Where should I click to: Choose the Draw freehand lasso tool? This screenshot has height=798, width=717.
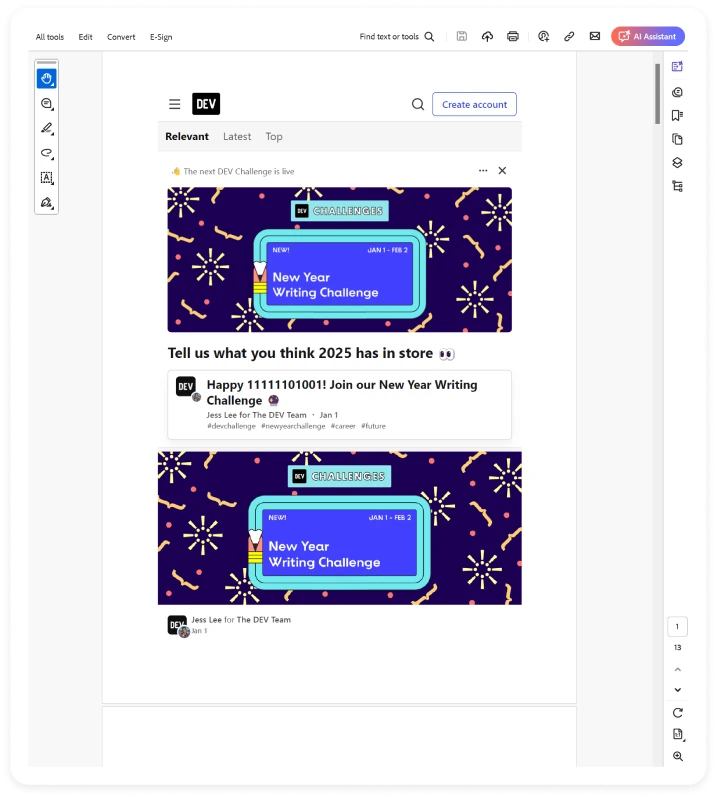tap(46, 153)
